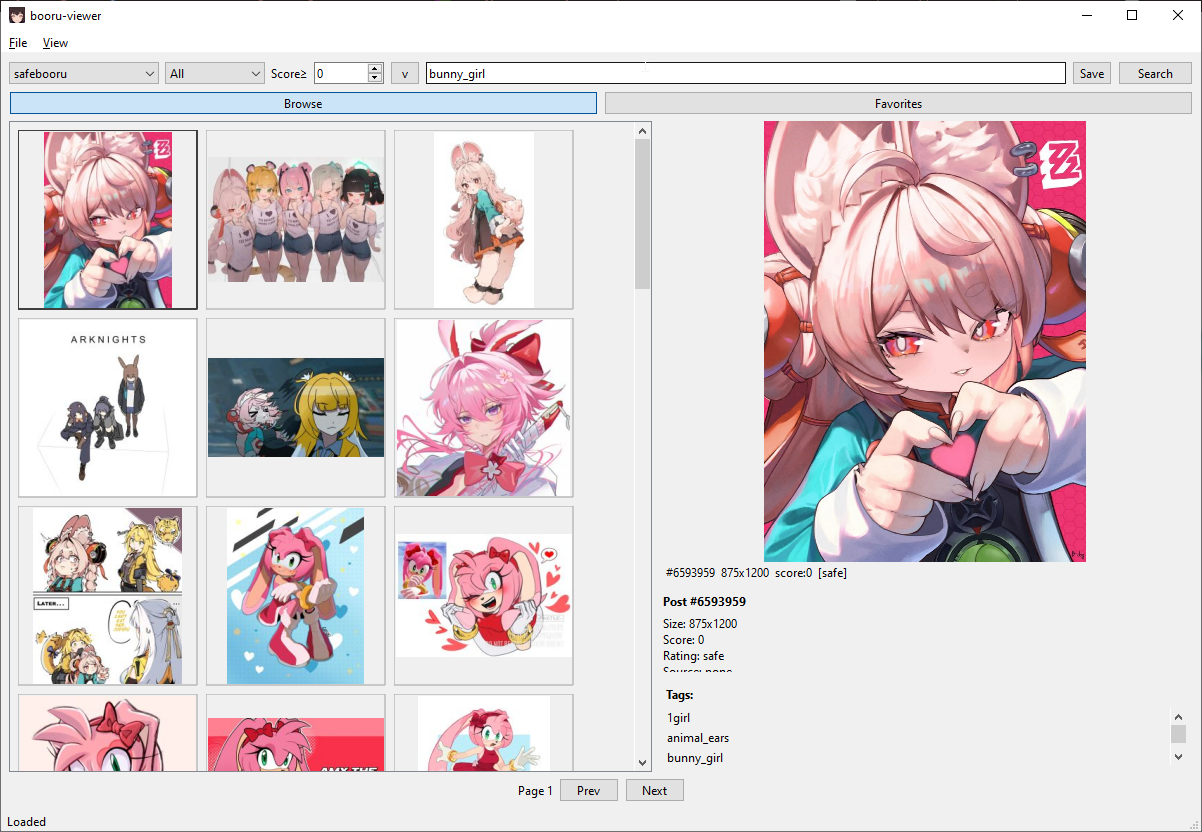Click the up arrow beside the Tags list
Screen dimensions: 1202x832
coord(1179,716)
